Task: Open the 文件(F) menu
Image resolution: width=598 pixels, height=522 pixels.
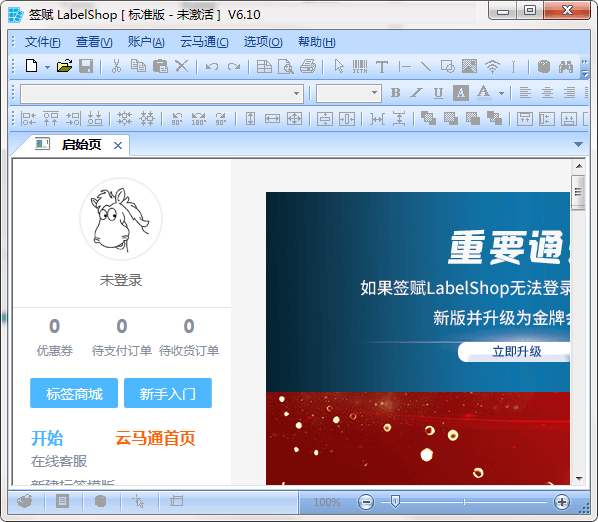Action: (x=42, y=42)
